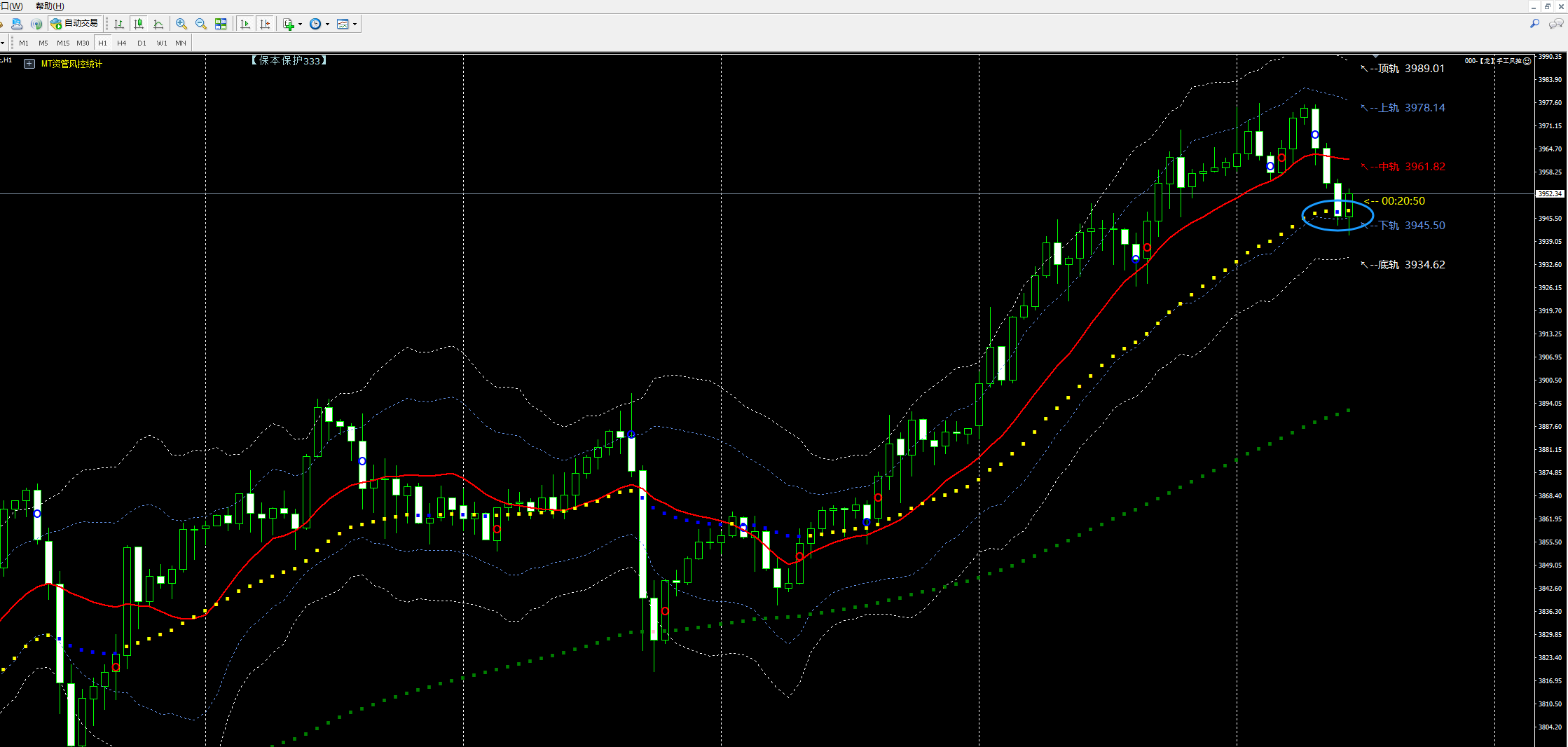Viewport: 1568px width, 747px height.
Task: Open the chat bubbles icon
Action: pyautogui.click(x=1556, y=24)
